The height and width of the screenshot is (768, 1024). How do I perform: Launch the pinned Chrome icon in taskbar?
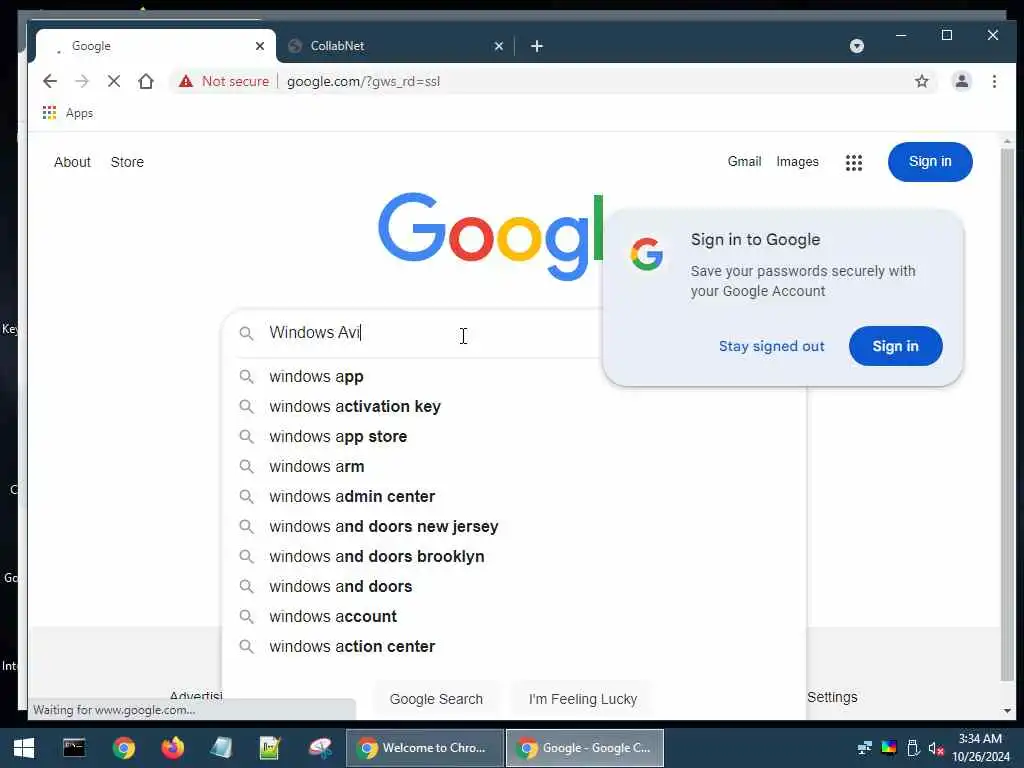(x=123, y=748)
